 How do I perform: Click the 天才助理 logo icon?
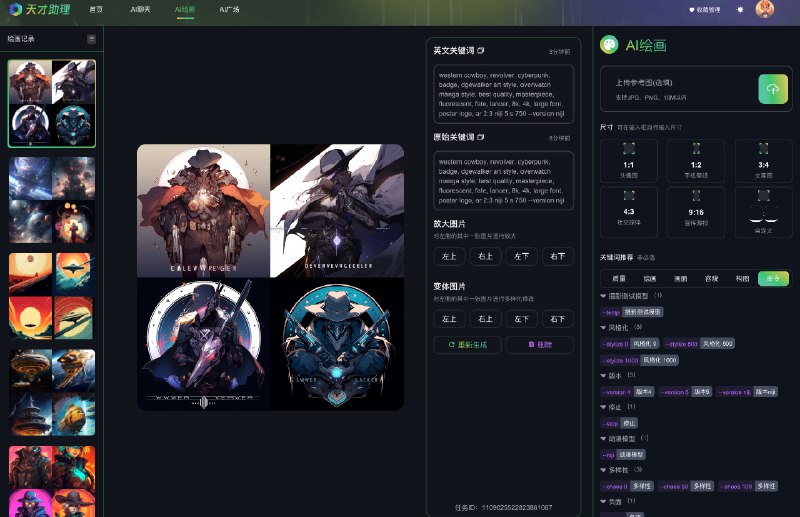tap(16, 9)
